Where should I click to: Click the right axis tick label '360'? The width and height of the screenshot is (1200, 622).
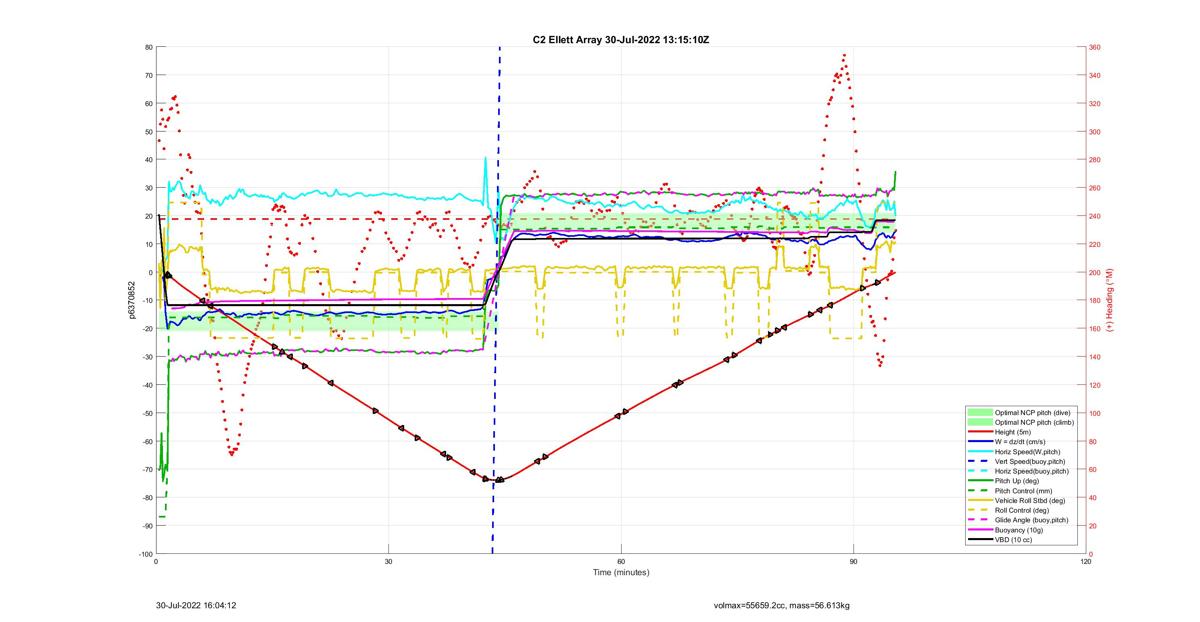point(1095,47)
